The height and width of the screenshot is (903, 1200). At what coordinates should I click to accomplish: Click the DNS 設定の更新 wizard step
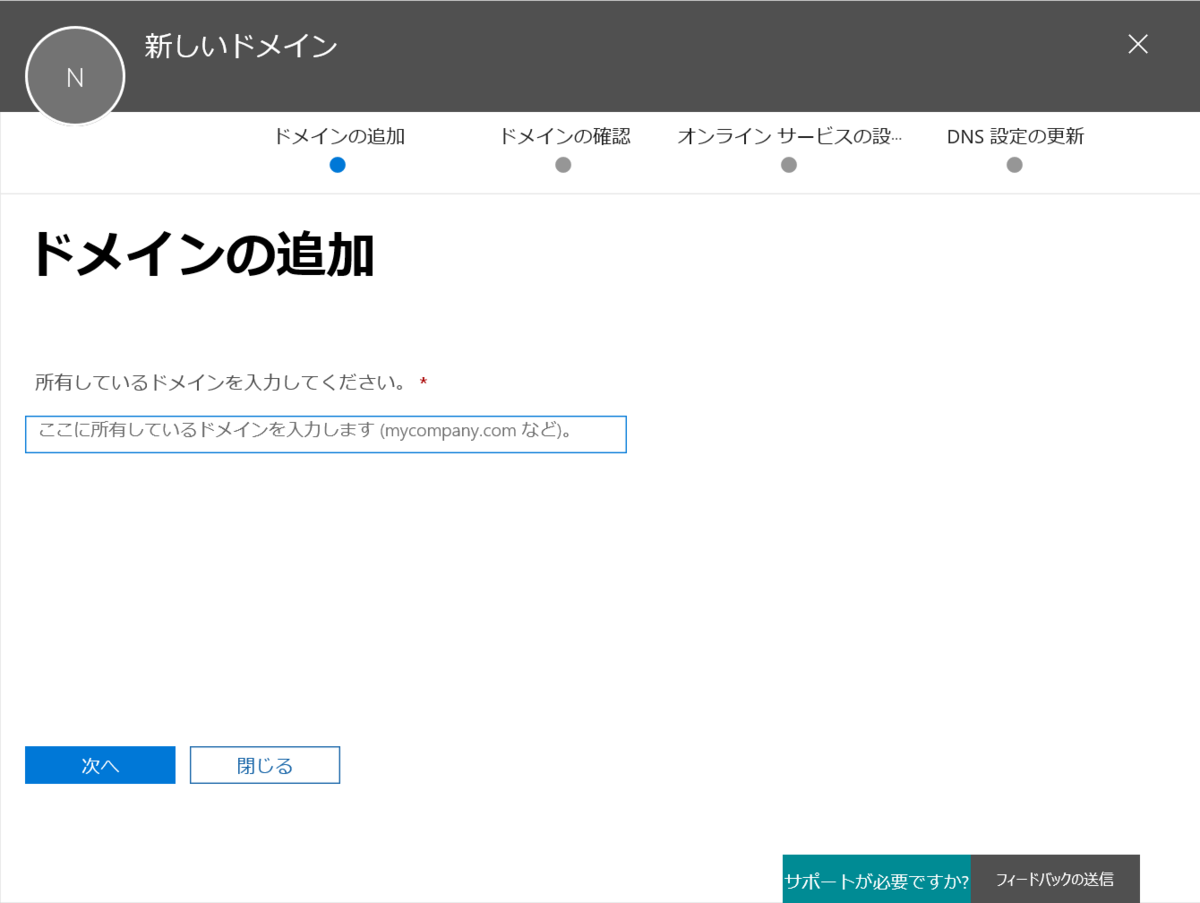pyautogui.click(x=1013, y=136)
